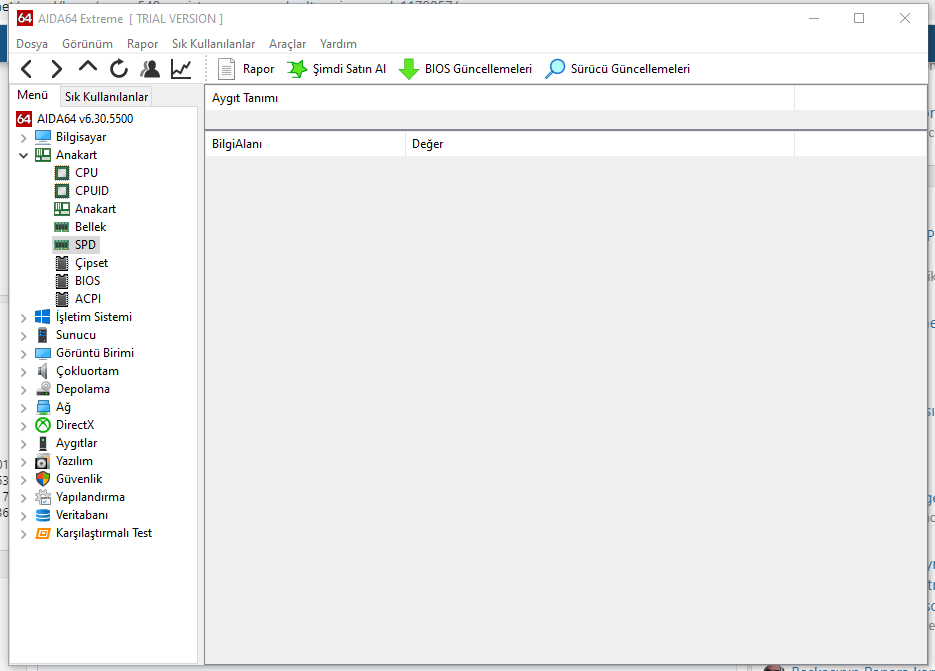
Task: Open the Yardım menu
Action: (x=338, y=44)
